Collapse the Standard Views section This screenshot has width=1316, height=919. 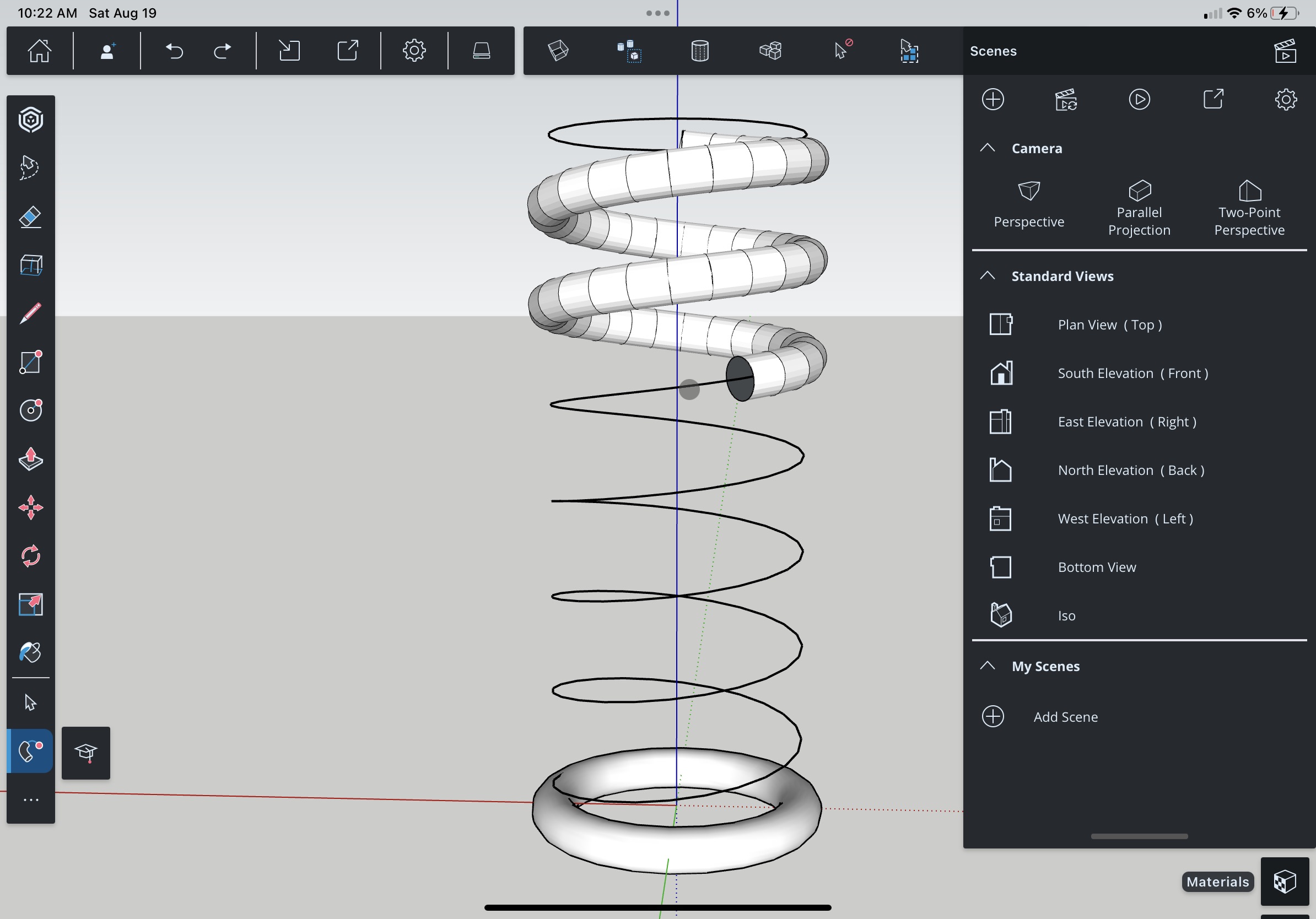point(987,275)
